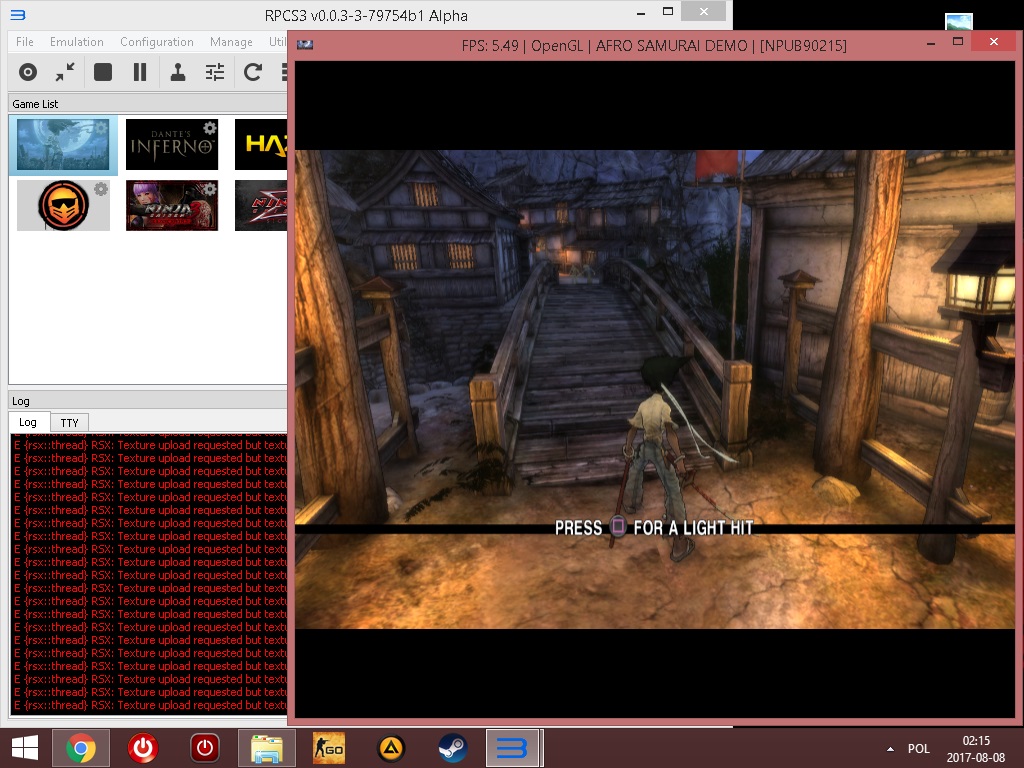The height and width of the screenshot is (768, 1024).
Task: Click the last RSX texture upload log line
Action: click(150, 705)
